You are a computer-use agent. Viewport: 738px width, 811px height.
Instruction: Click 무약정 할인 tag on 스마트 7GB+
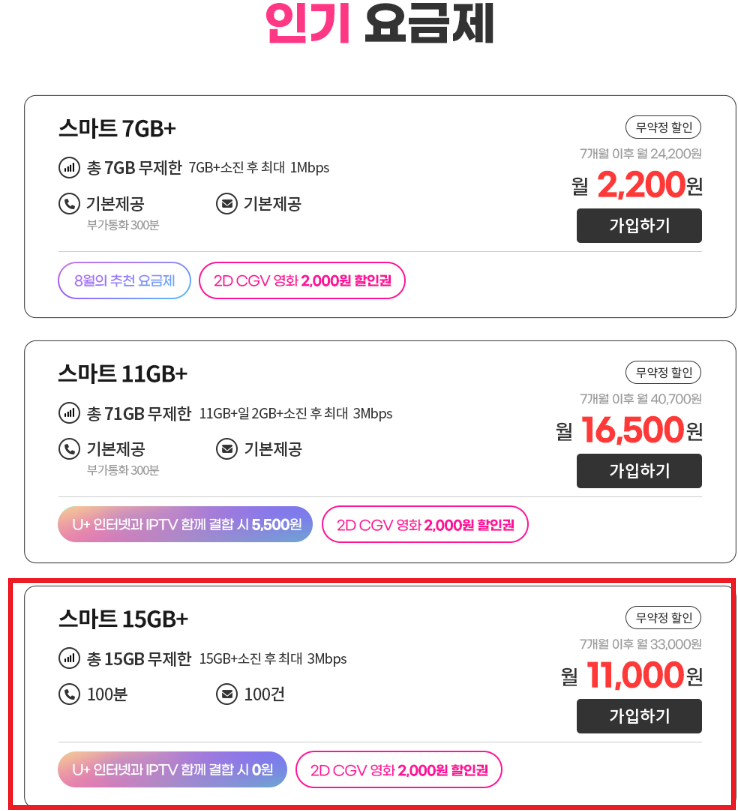pyautogui.click(x=663, y=127)
